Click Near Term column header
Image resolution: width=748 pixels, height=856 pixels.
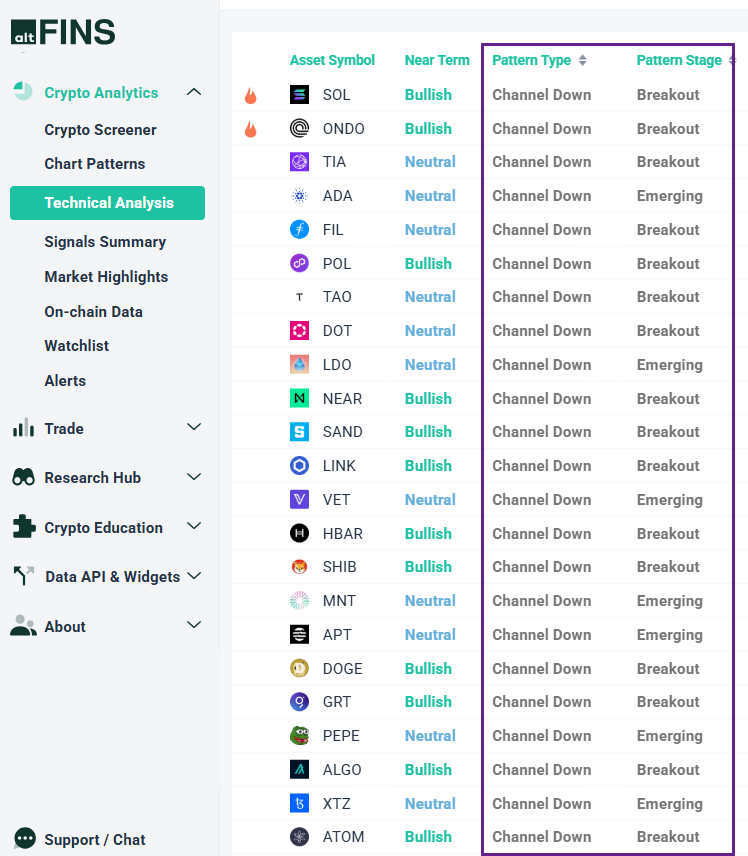[x=437, y=60]
